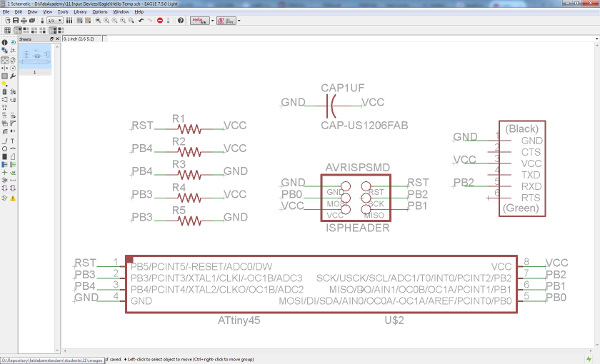Select the Text tool

click(13, 140)
